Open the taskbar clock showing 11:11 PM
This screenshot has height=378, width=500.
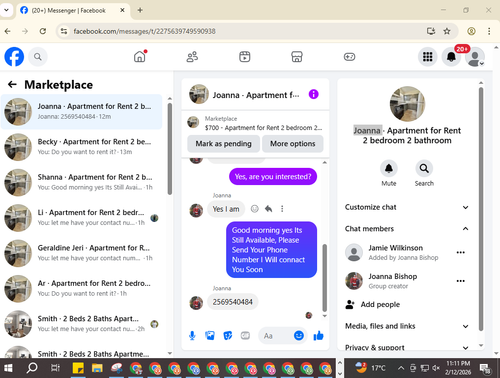[x=458, y=368]
